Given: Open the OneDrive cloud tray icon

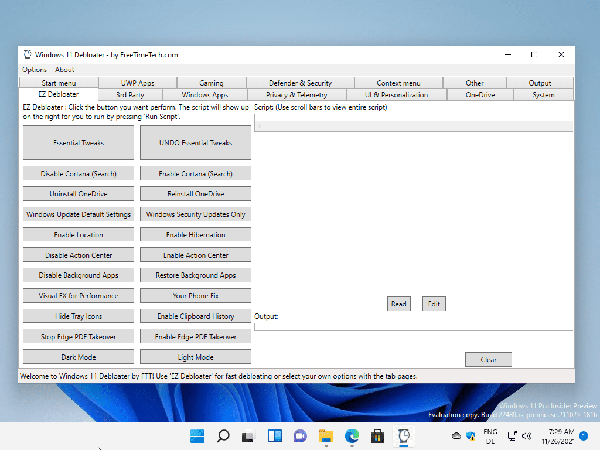Looking at the screenshot, I should [456, 435].
